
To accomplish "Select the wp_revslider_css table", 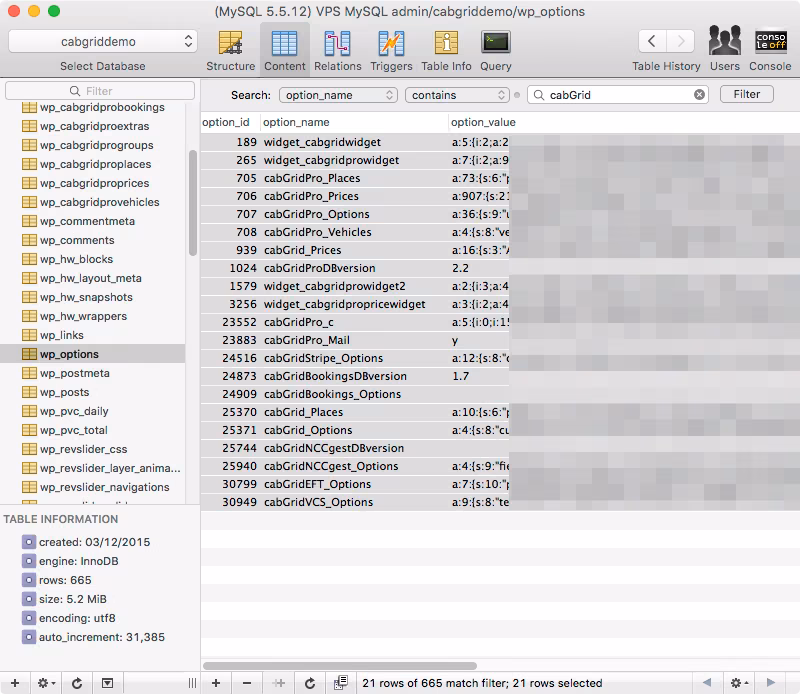I will click(92, 449).
